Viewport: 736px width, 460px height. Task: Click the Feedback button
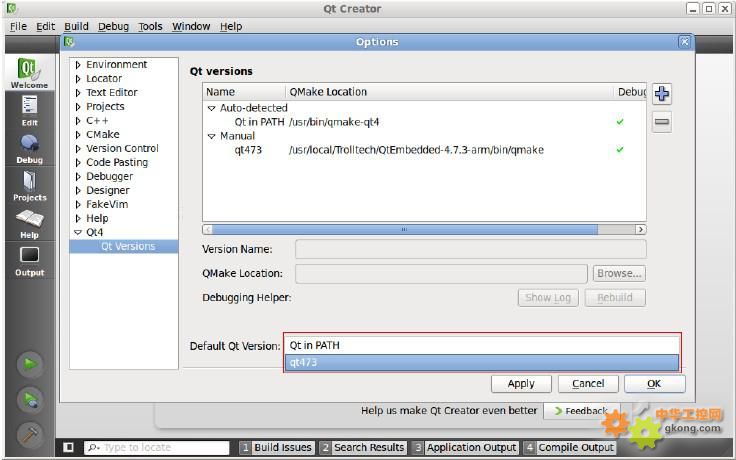[582, 411]
